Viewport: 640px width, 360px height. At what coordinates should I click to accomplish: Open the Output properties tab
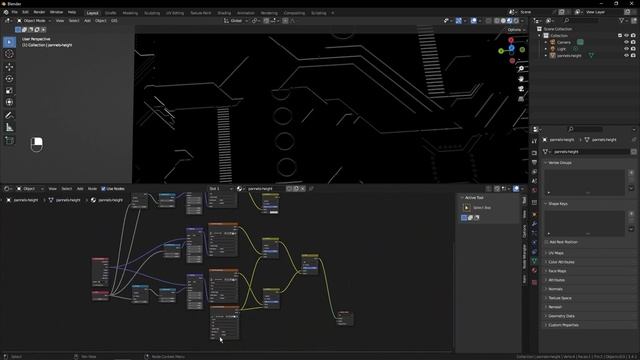click(x=534, y=162)
